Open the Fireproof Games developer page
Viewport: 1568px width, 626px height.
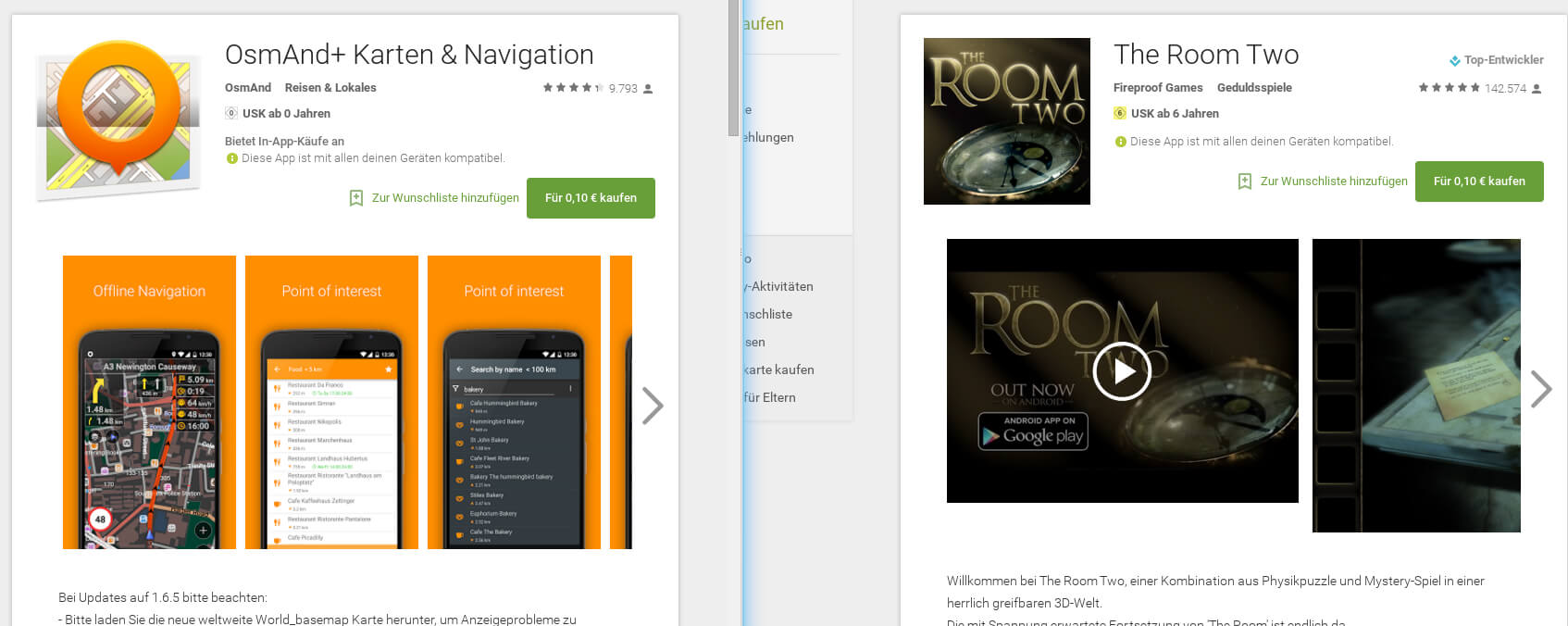[1158, 88]
